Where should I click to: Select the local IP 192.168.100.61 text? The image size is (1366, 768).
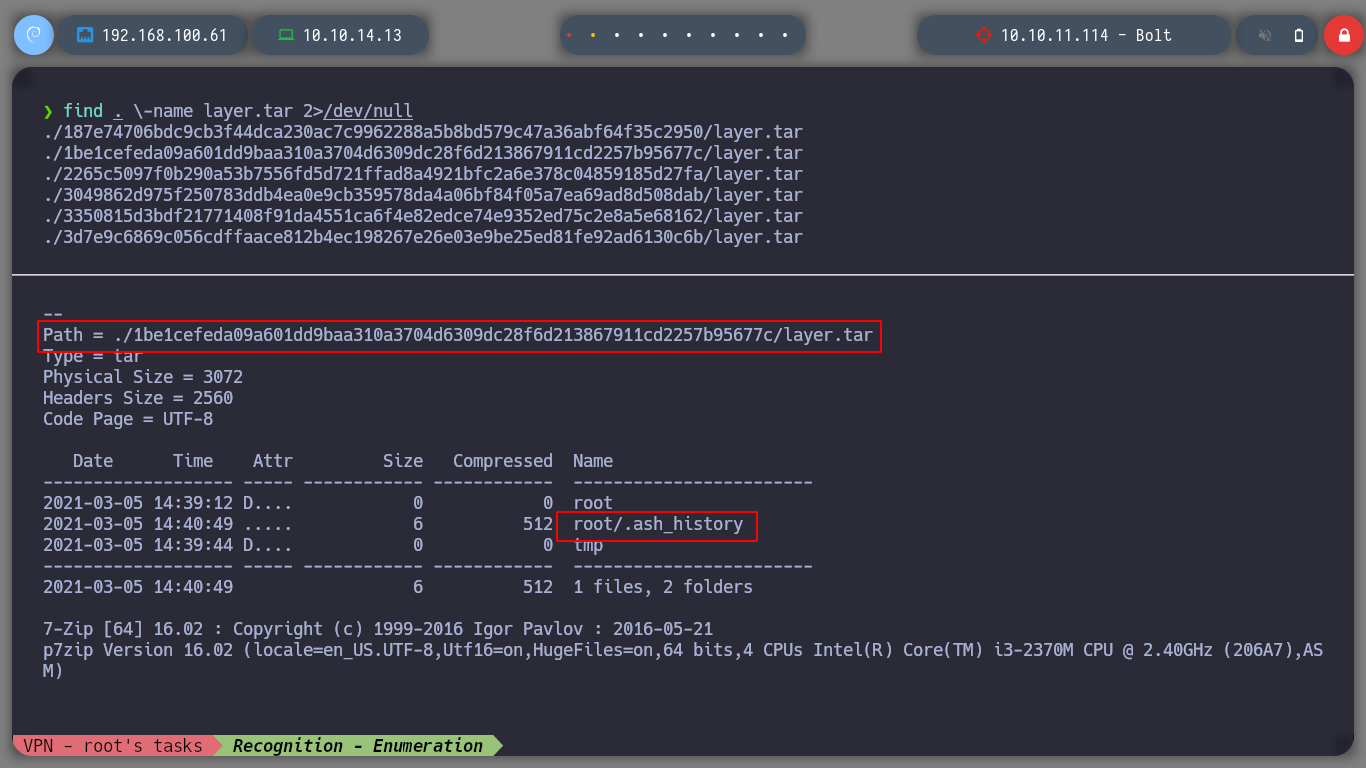coord(164,35)
